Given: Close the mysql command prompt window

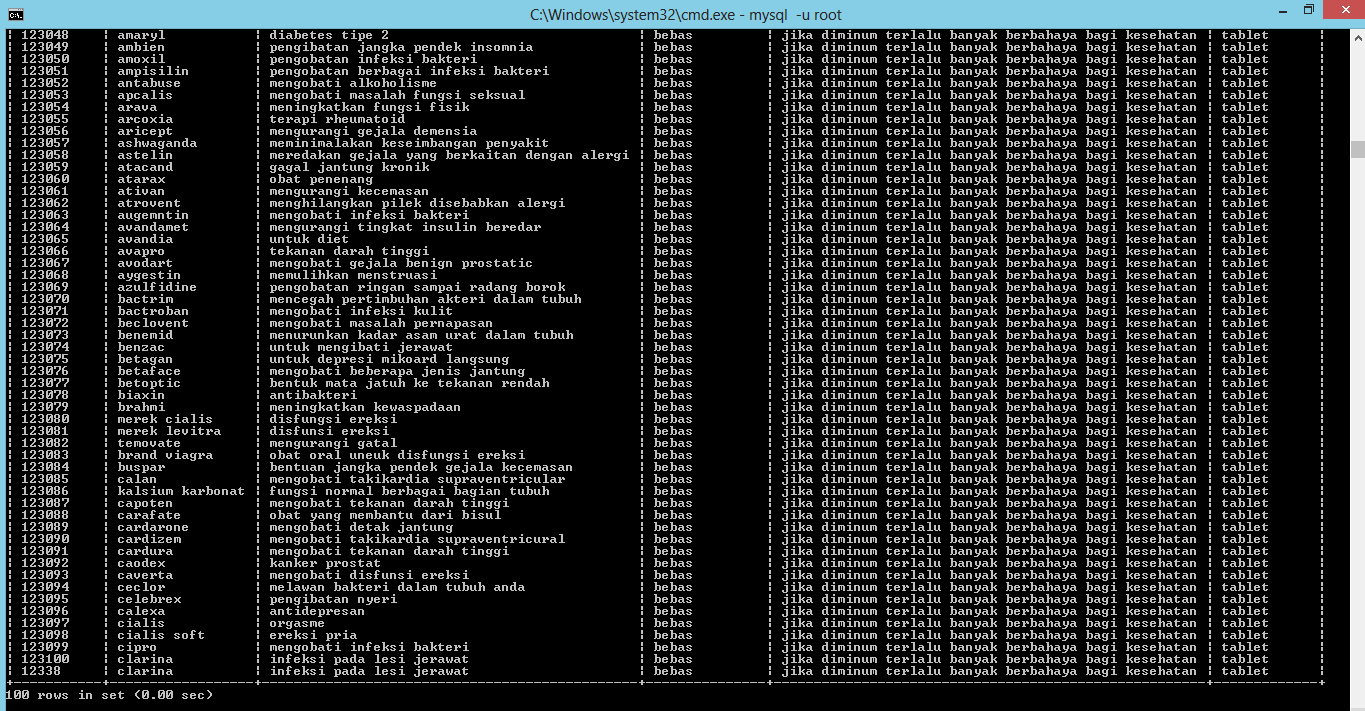Looking at the screenshot, I should point(1343,11).
